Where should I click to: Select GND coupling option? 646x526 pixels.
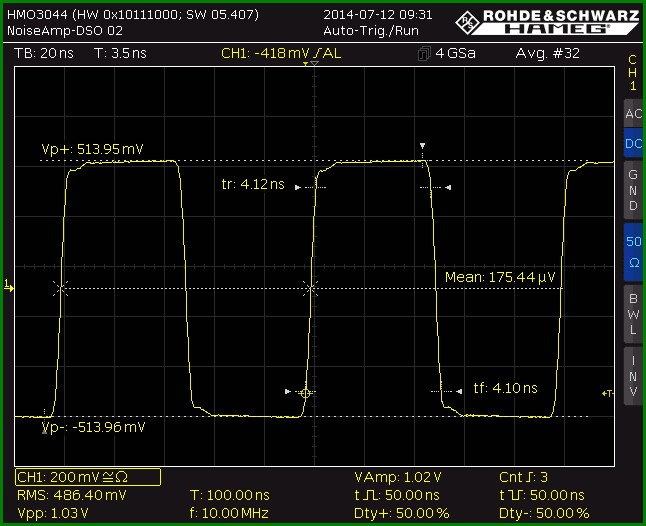pos(633,190)
